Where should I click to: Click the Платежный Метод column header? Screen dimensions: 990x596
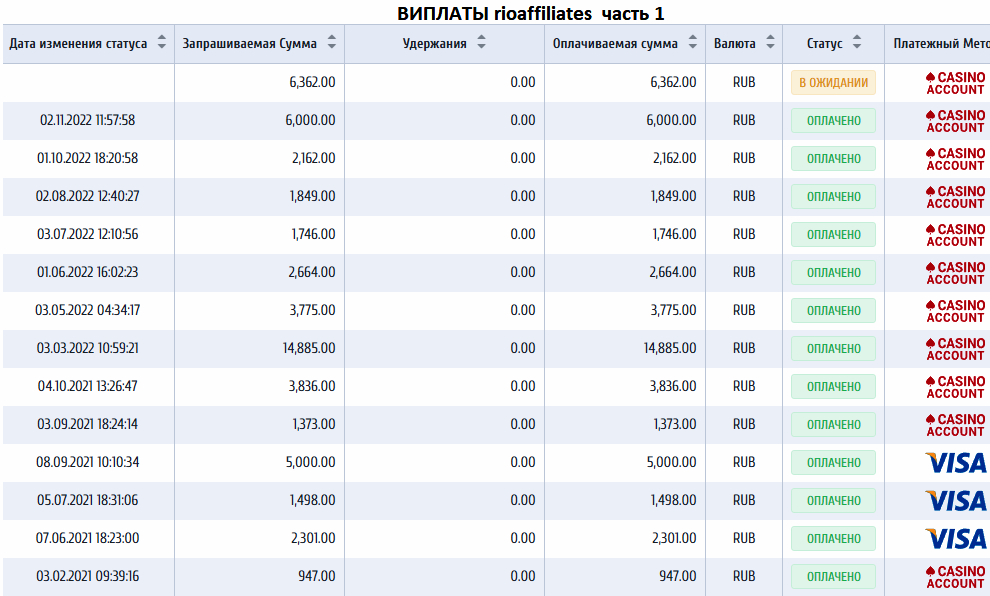click(940, 44)
